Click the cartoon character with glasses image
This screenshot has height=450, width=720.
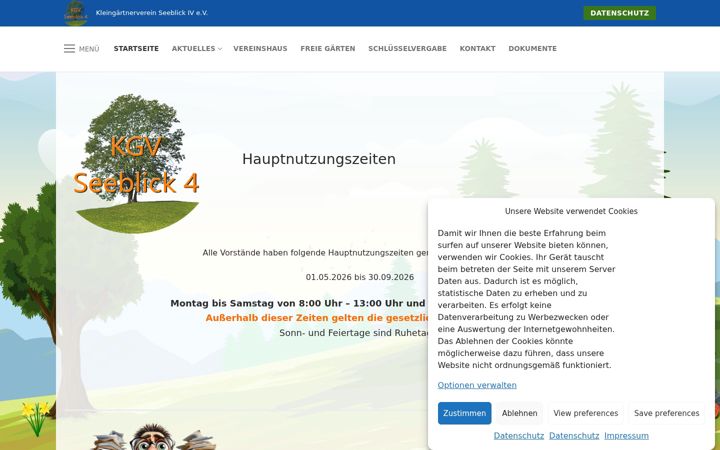coord(153,437)
